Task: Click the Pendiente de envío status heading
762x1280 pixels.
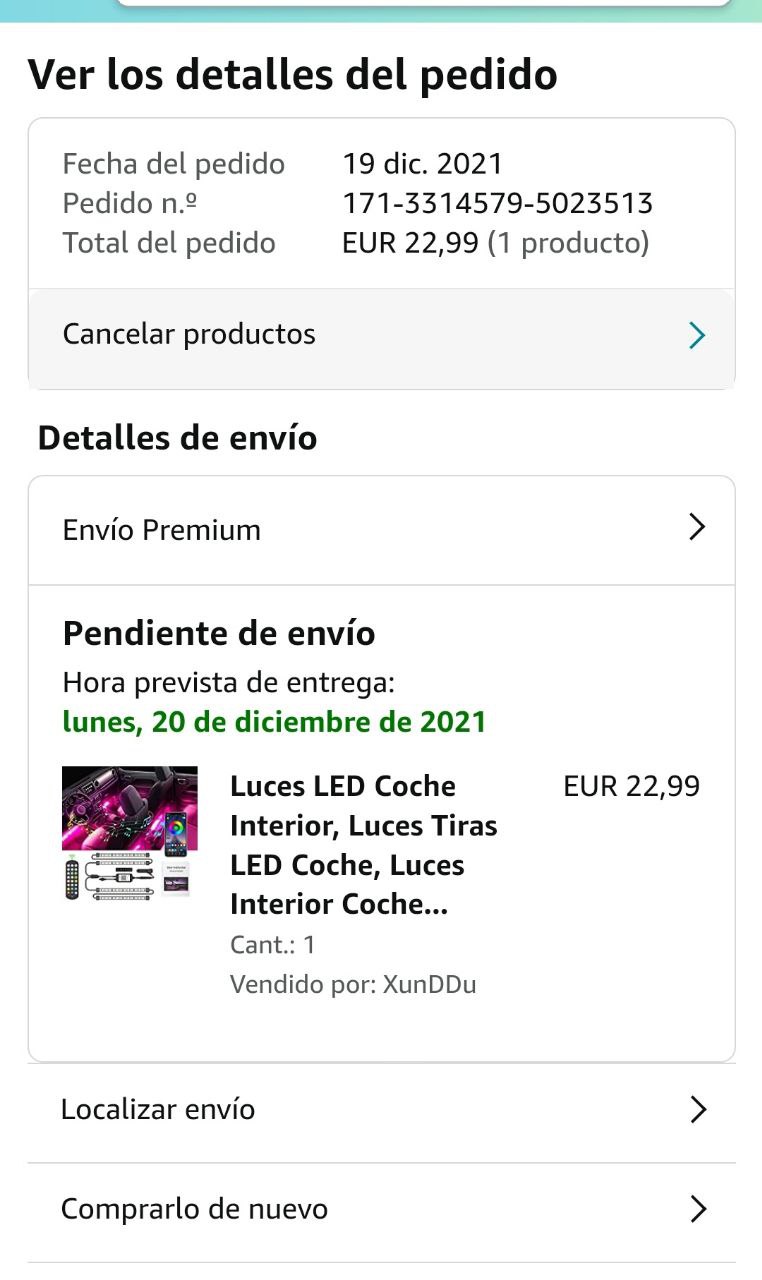Action: click(219, 633)
